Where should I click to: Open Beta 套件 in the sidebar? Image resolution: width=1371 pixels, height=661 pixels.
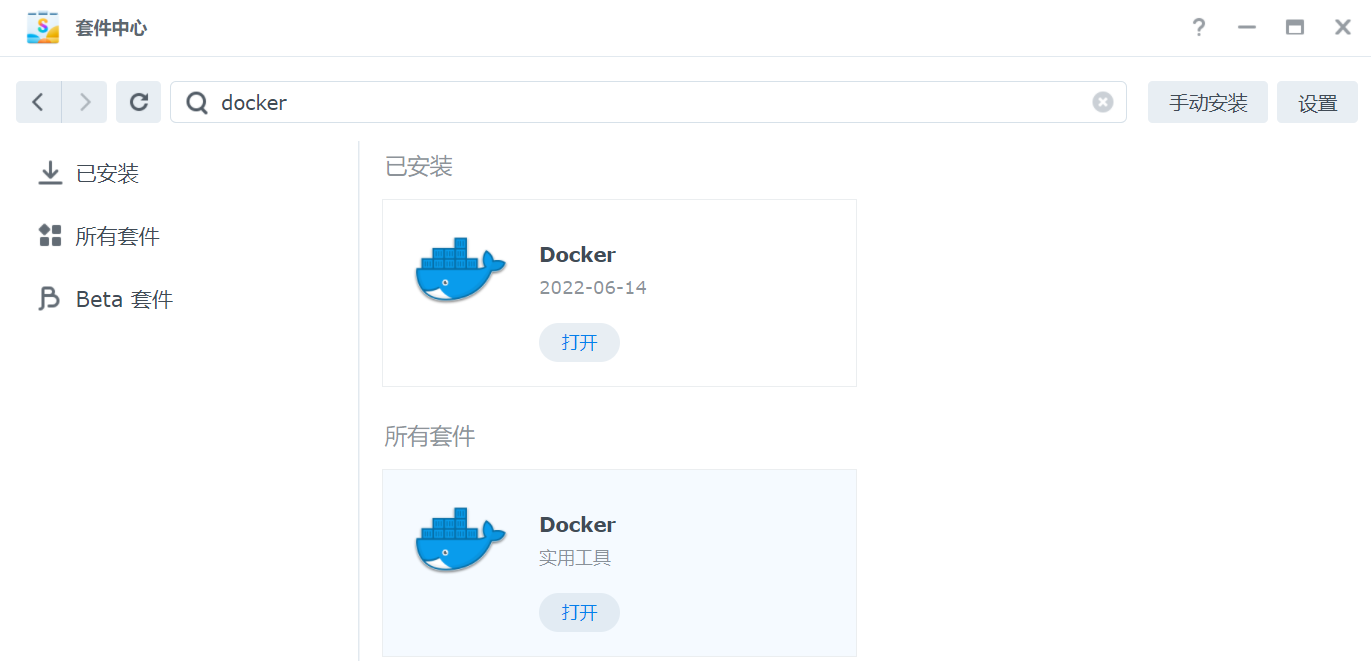click(x=123, y=300)
